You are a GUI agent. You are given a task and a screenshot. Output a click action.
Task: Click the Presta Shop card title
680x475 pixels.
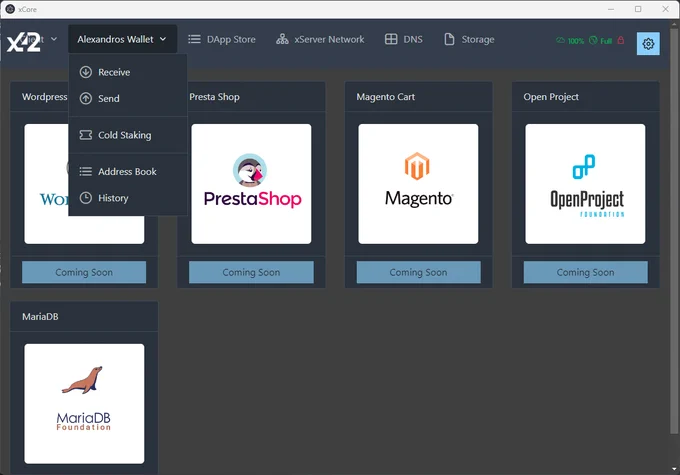point(214,97)
